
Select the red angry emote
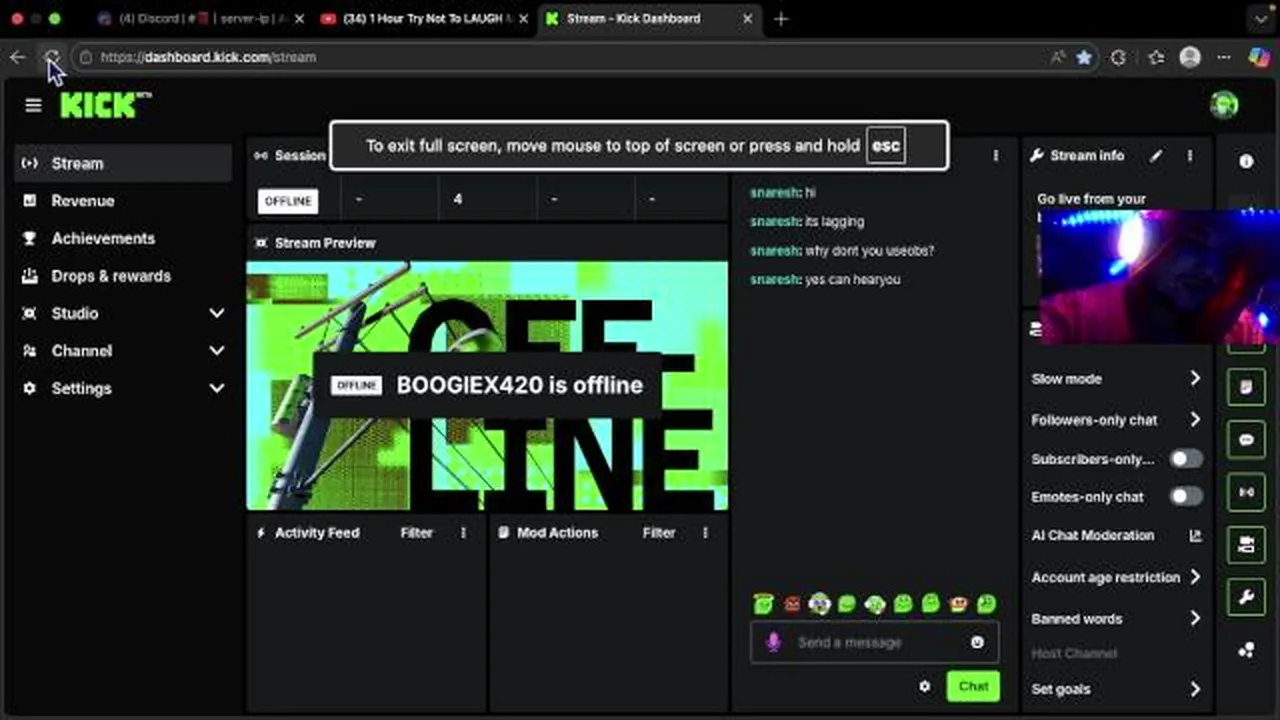[x=792, y=604]
